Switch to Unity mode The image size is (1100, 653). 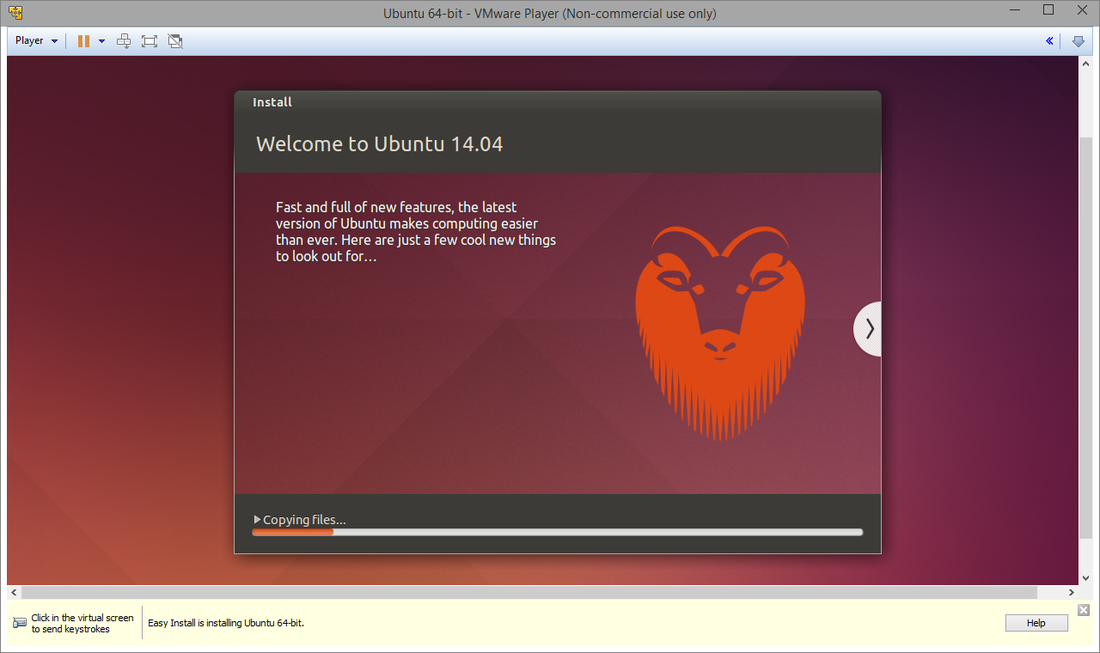(175, 41)
